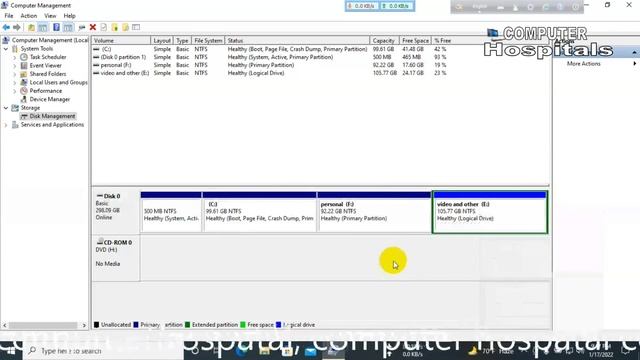Click the Services and Applications icon
Viewport: 640px width, 360px height.
pos(15,124)
